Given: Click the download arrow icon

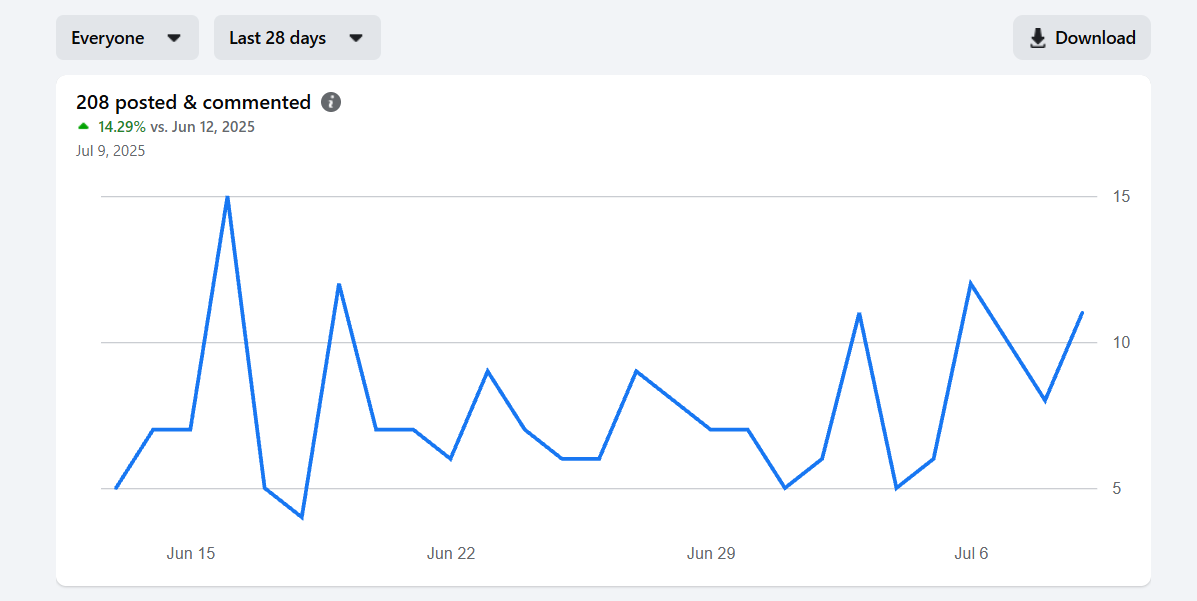Looking at the screenshot, I should (1038, 38).
